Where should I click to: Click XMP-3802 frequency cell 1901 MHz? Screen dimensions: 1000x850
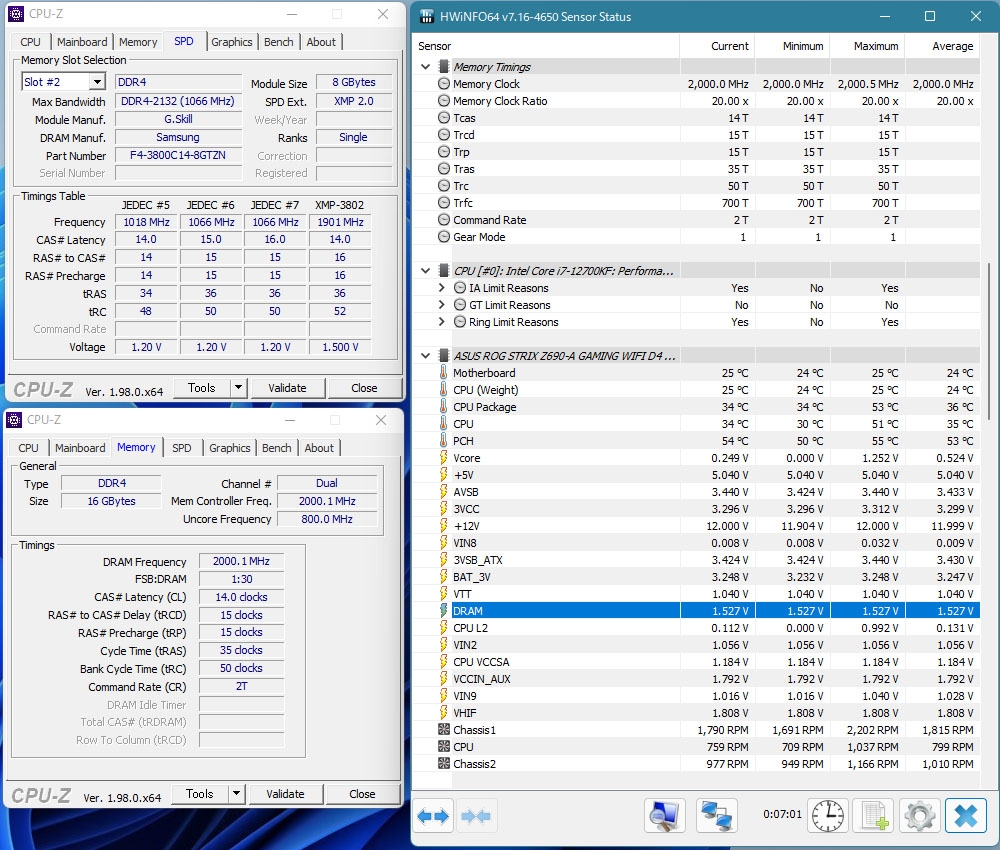[340, 222]
